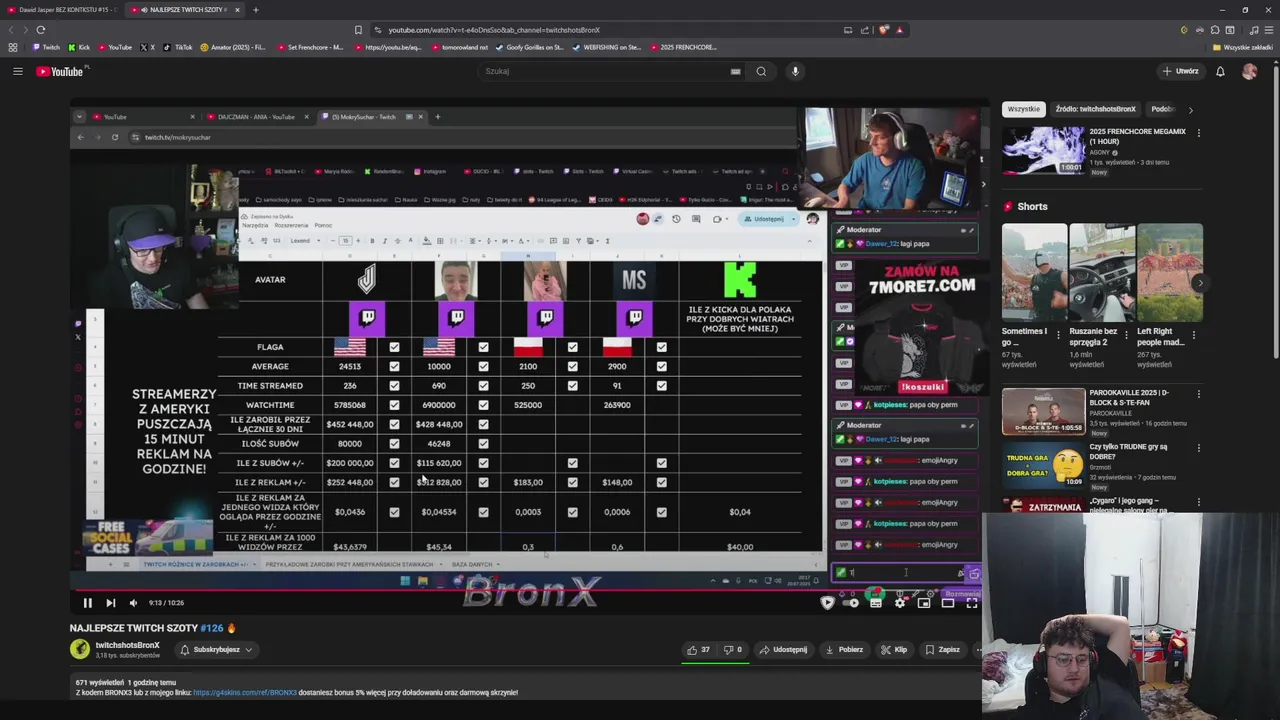Turn on subtitles in the player
The width and height of the screenshot is (1280, 720).
point(876,603)
